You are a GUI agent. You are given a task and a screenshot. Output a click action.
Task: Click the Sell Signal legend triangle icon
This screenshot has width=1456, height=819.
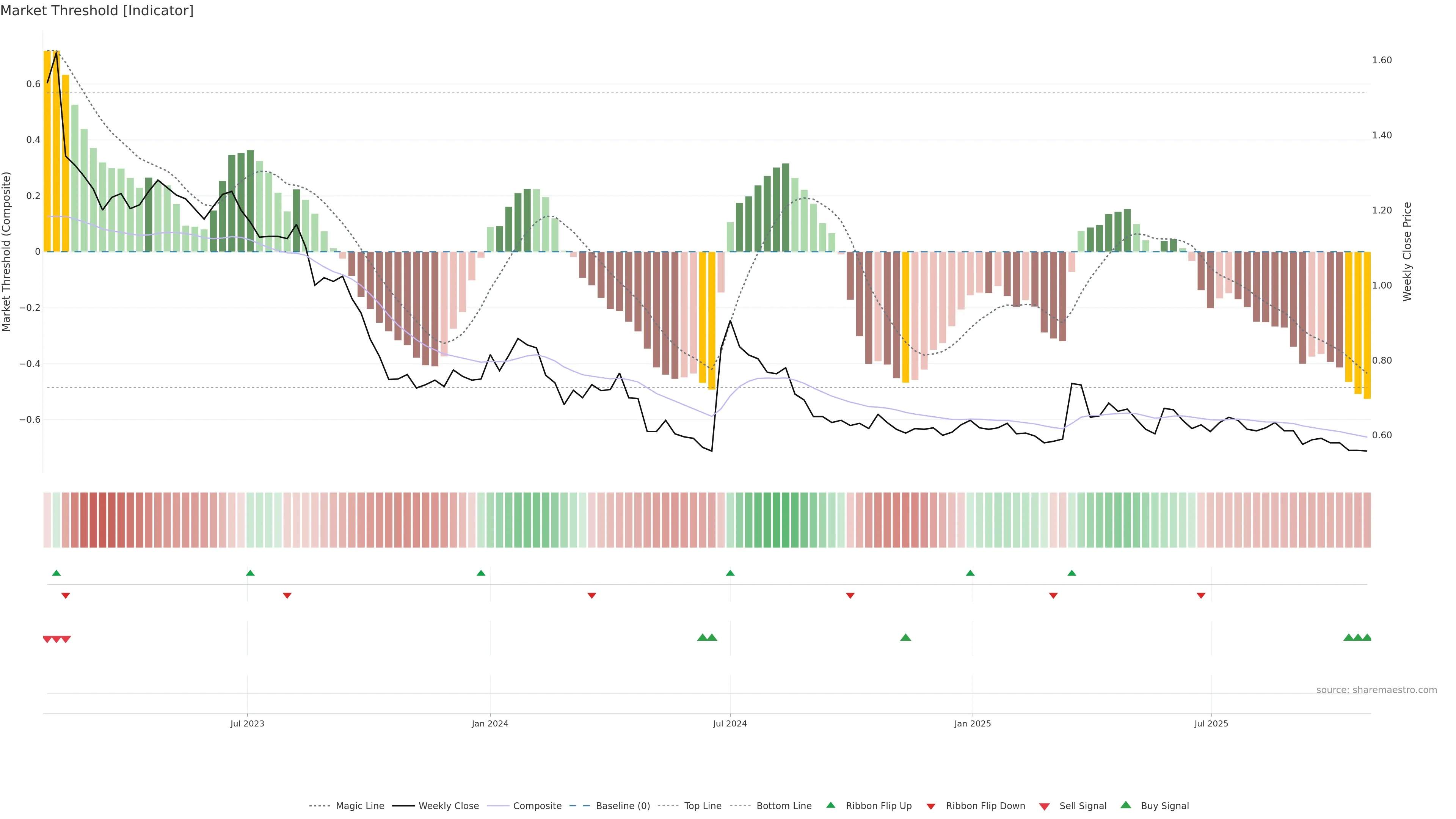(x=1044, y=806)
